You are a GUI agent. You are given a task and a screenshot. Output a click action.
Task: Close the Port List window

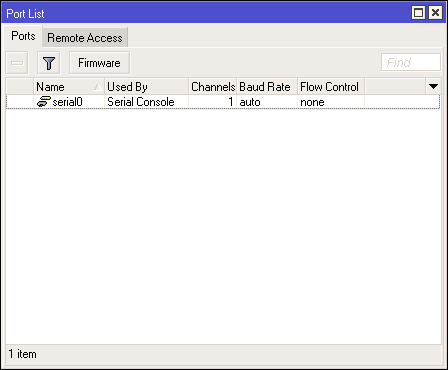point(435,13)
